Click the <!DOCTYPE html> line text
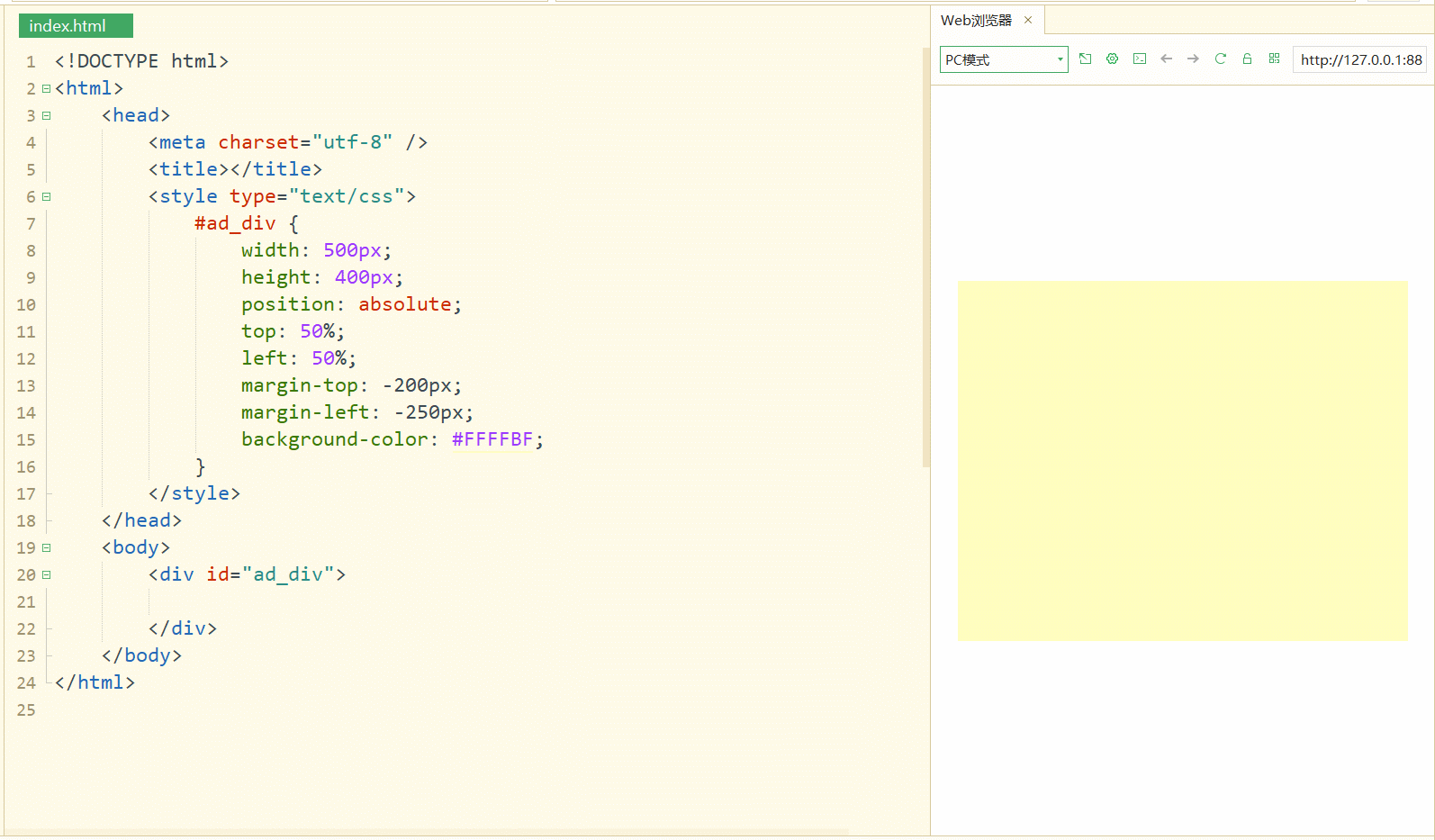The width and height of the screenshot is (1435, 840). pyautogui.click(x=141, y=61)
